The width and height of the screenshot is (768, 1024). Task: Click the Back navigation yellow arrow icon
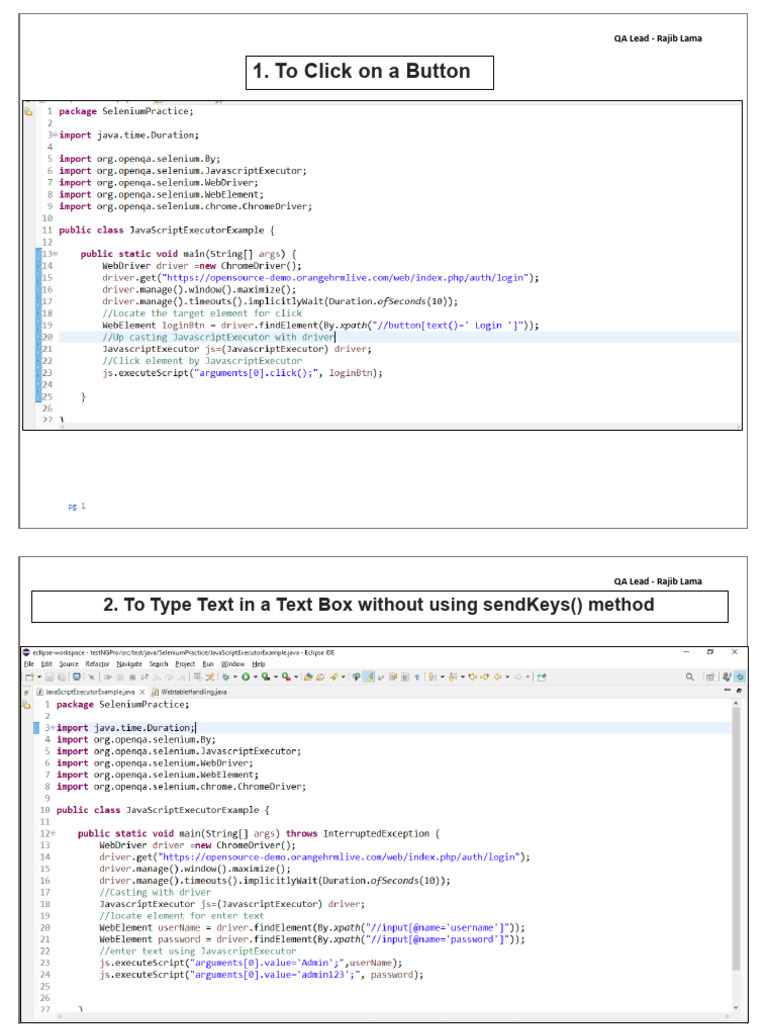(x=498, y=677)
